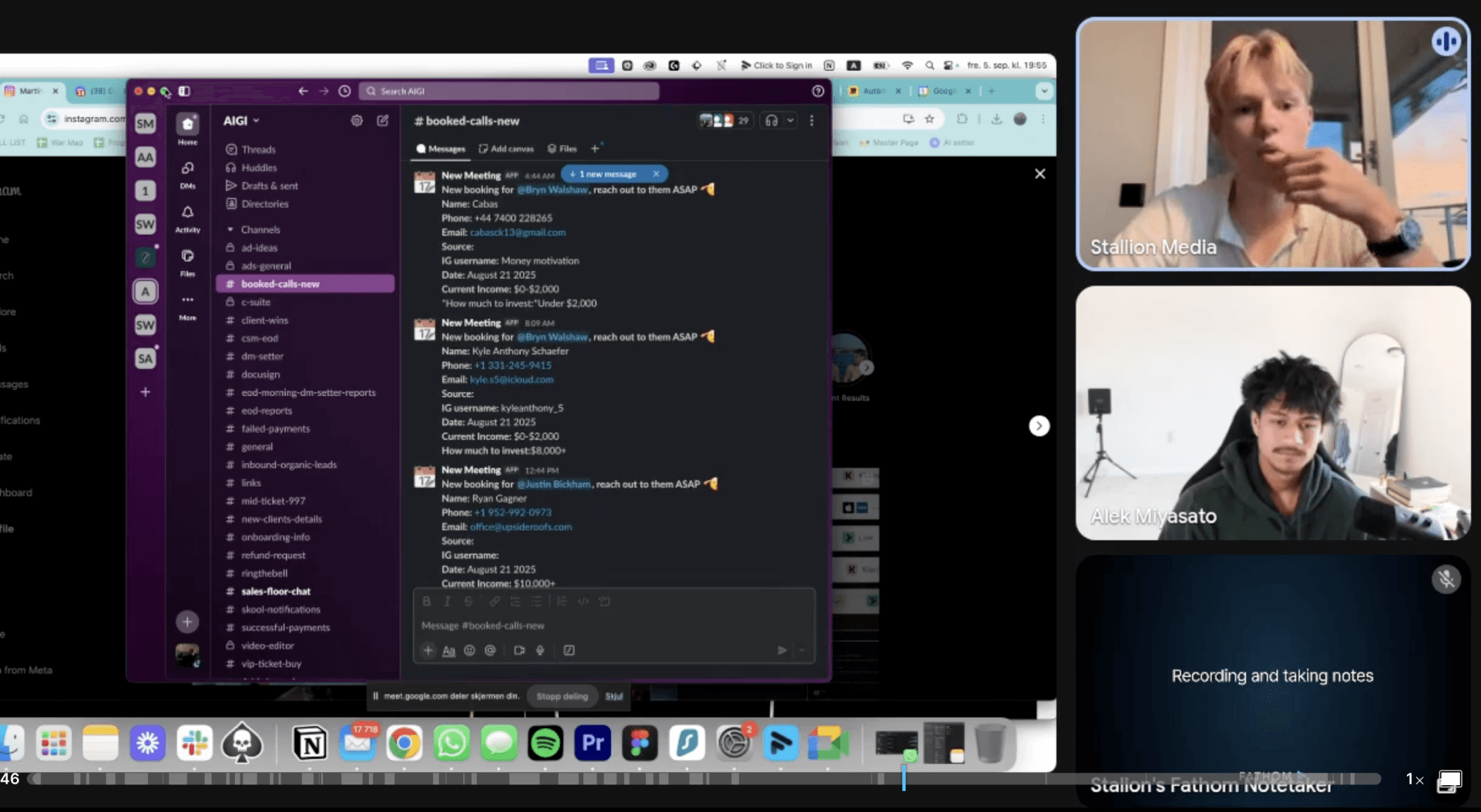Click the Slack history clock icon
This screenshot has height=812, width=1481.
click(x=344, y=91)
